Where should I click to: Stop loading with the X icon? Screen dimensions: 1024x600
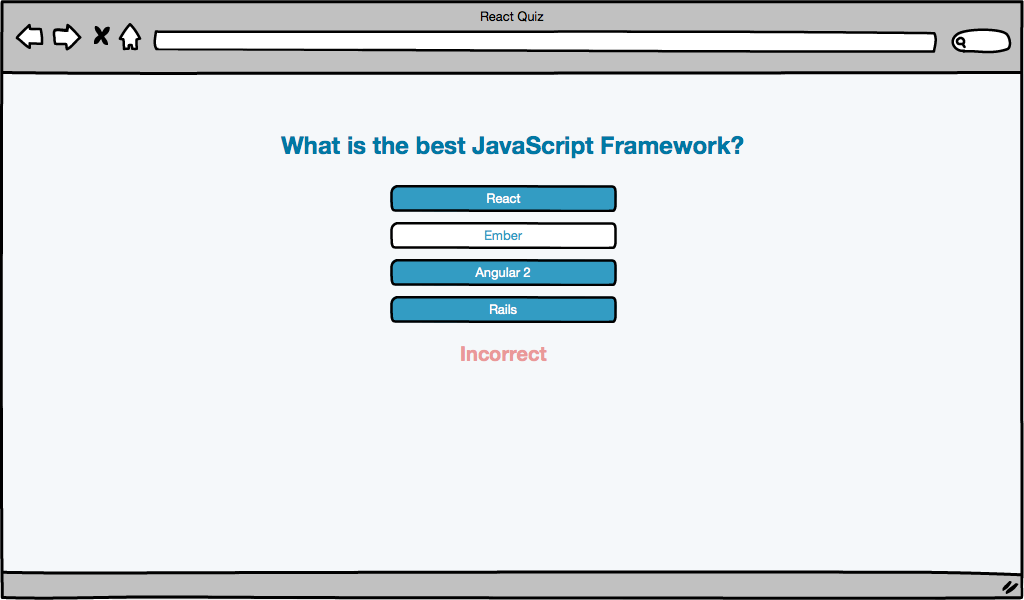(x=101, y=35)
